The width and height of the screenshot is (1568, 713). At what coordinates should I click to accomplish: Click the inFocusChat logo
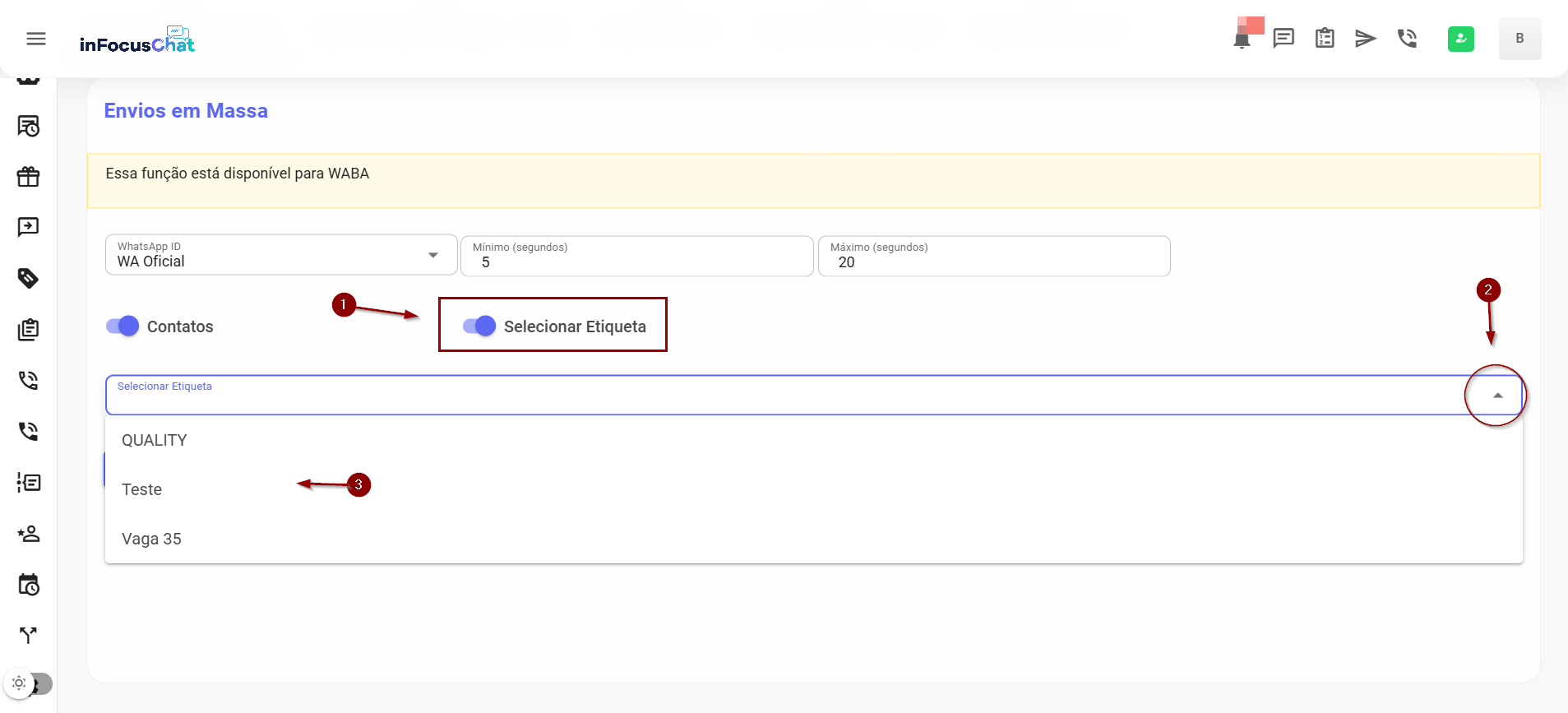click(137, 40)
